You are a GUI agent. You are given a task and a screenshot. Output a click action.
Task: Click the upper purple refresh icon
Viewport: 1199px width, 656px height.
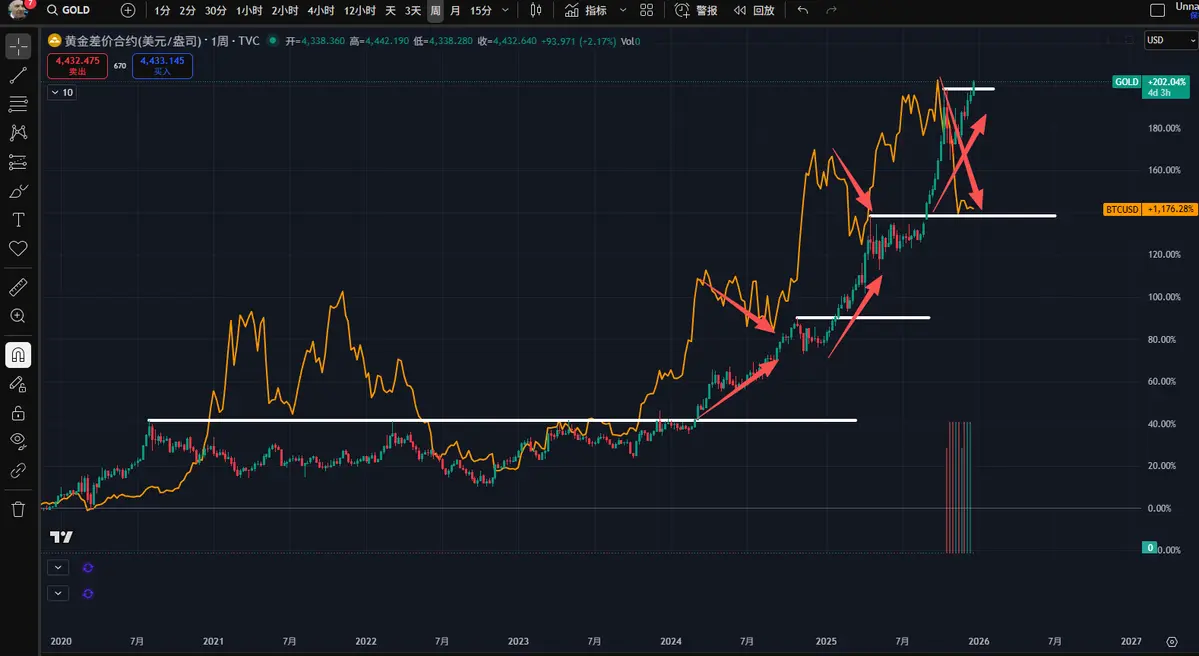coord(88,567)
